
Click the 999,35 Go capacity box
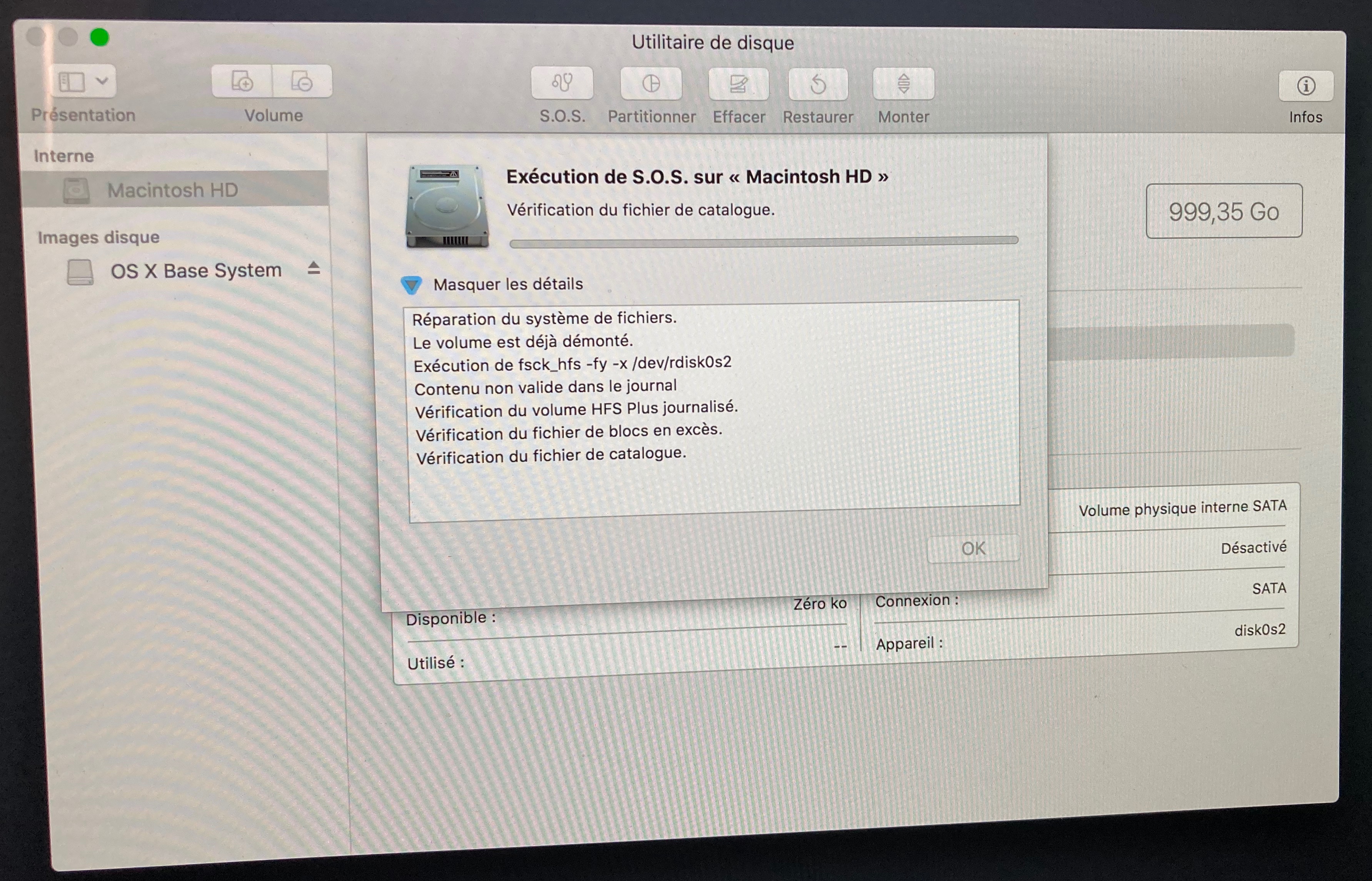(1224, 211)
